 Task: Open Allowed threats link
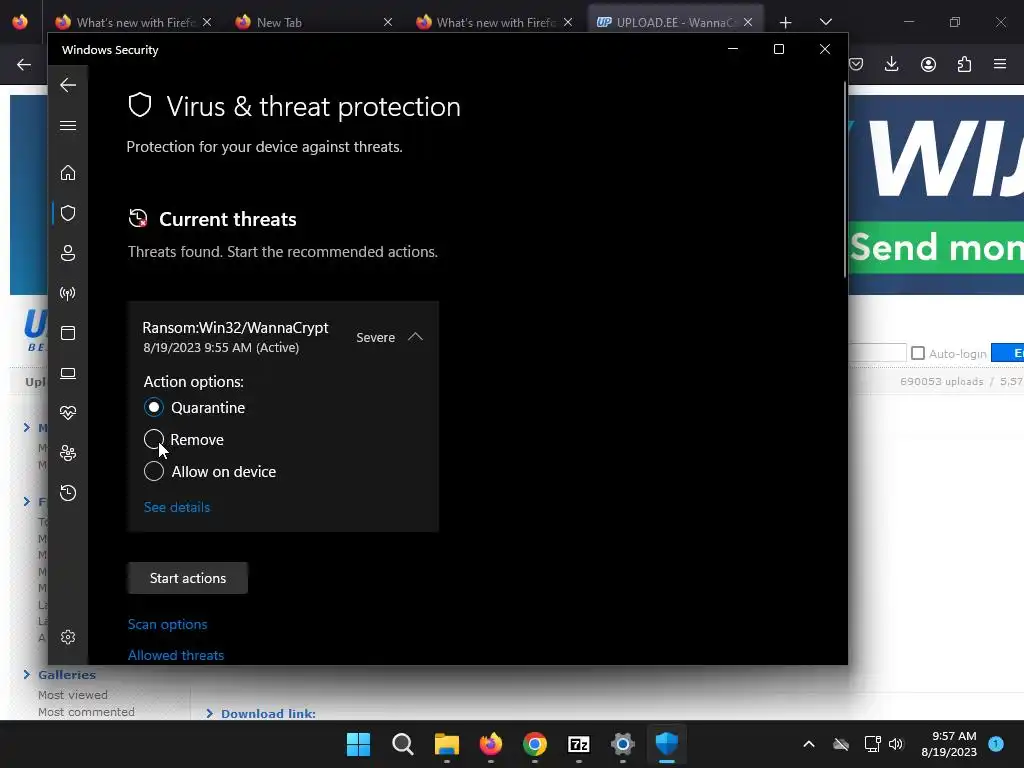(176, 655)
